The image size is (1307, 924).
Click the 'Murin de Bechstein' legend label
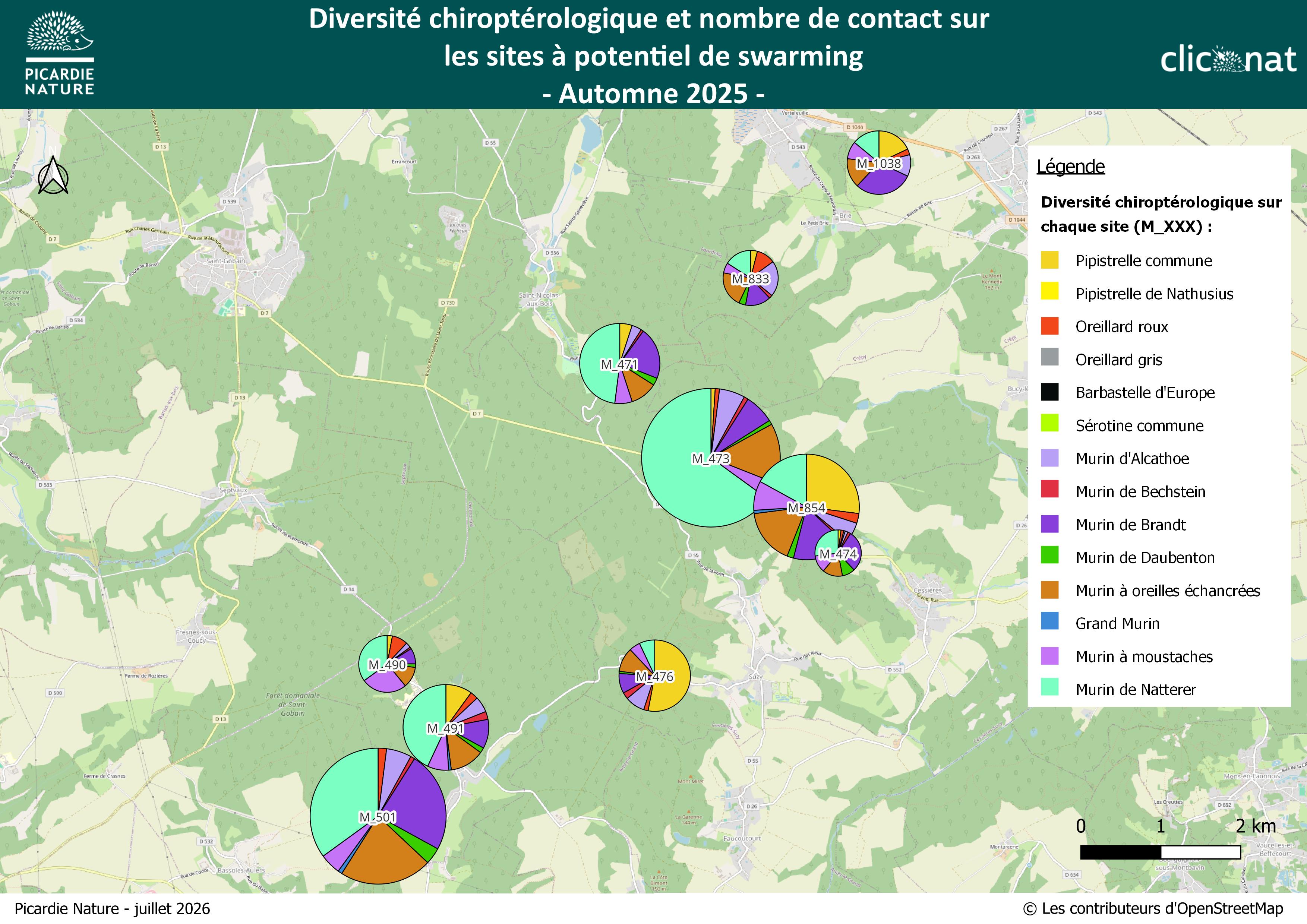tap(1141, 491)
